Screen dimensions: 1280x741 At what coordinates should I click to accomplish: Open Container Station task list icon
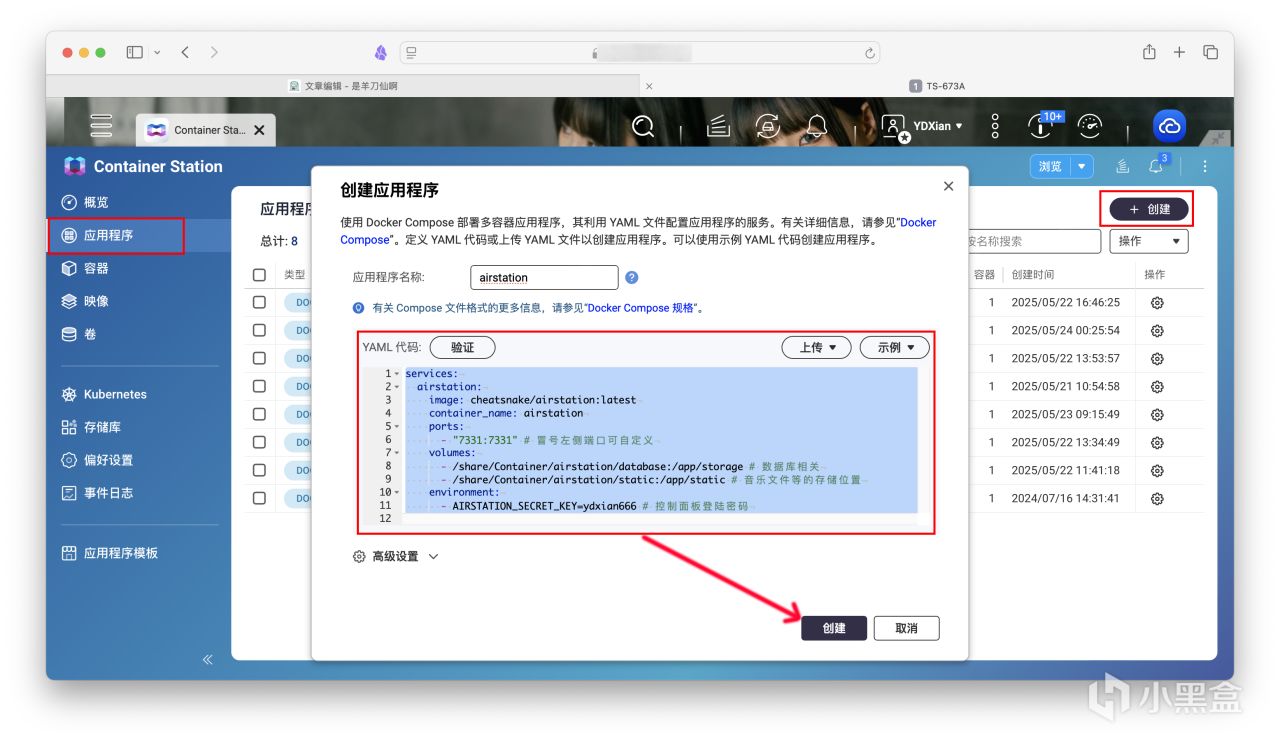1123,167
